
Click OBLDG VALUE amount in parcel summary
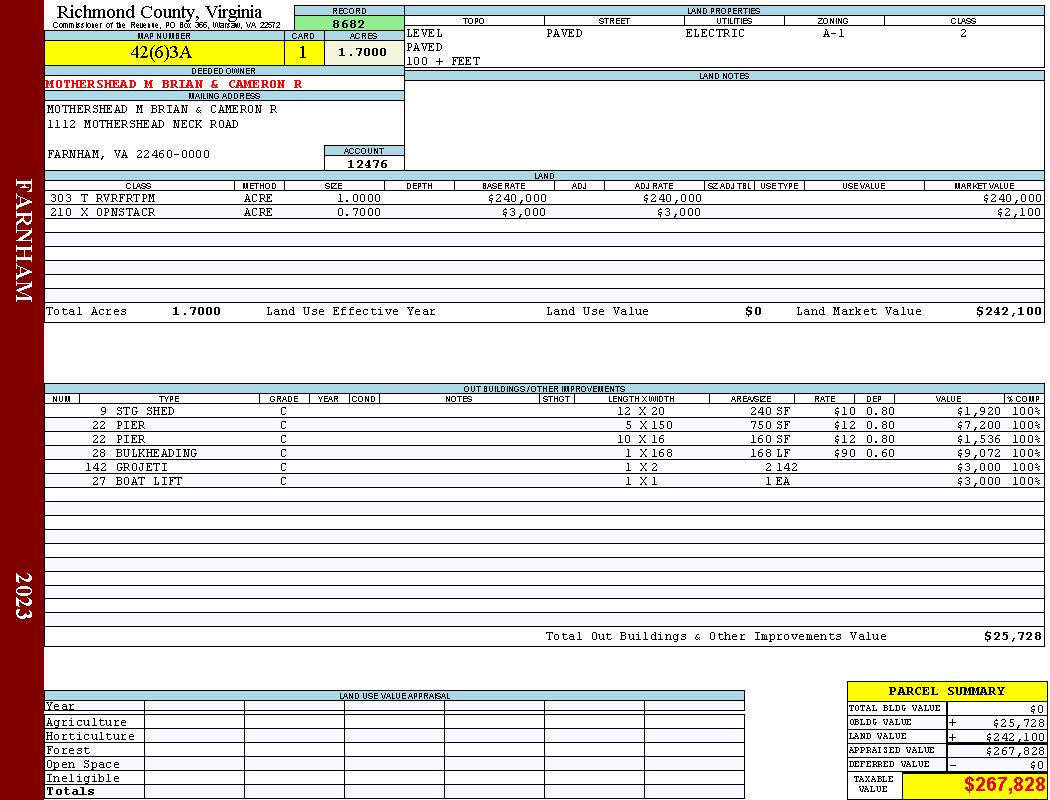[1018, 723]
